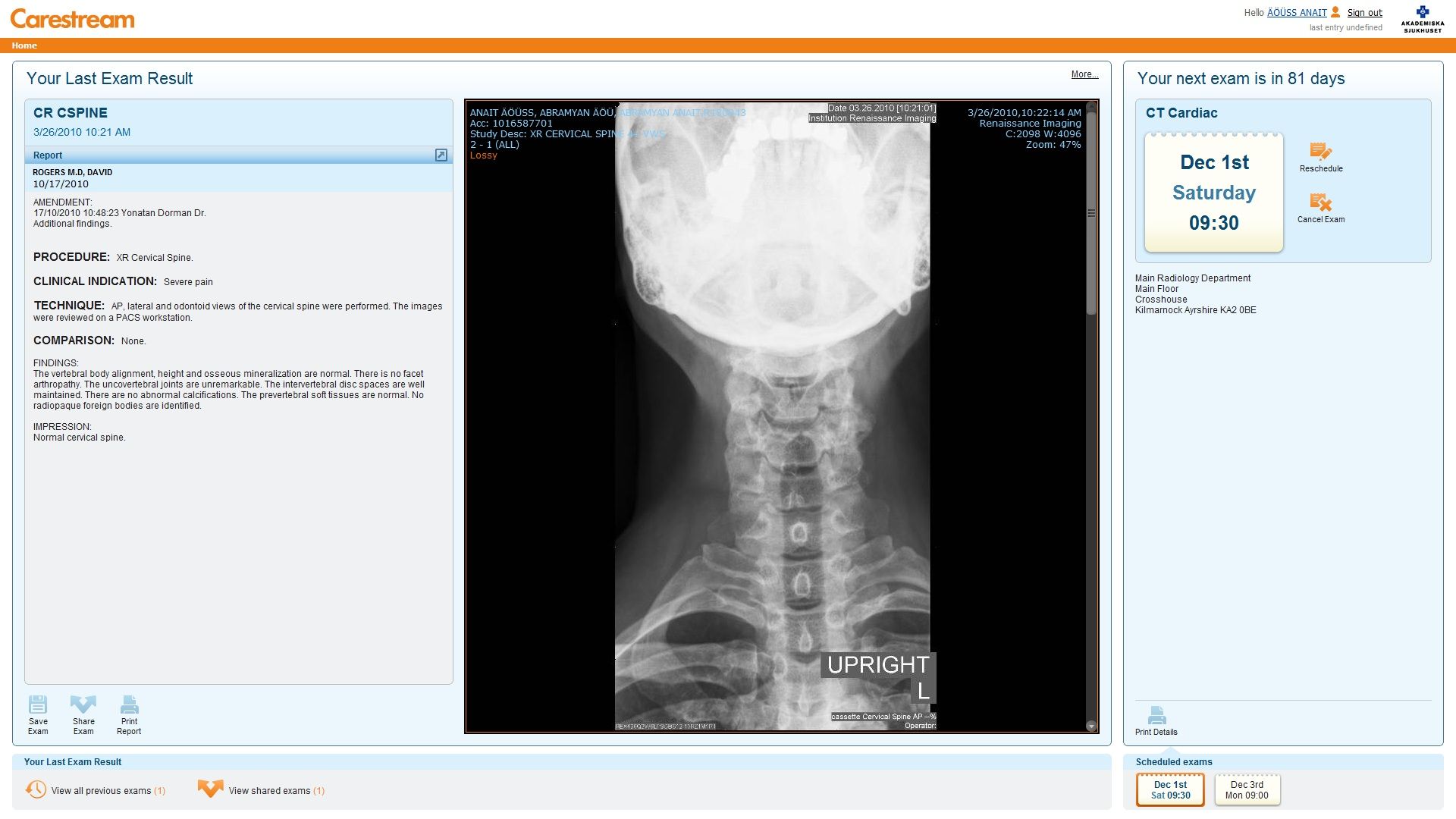Click the image viewer scrollbar thumb
Viewport: 1456px width, 819px height.
(x=1091, y=212)
